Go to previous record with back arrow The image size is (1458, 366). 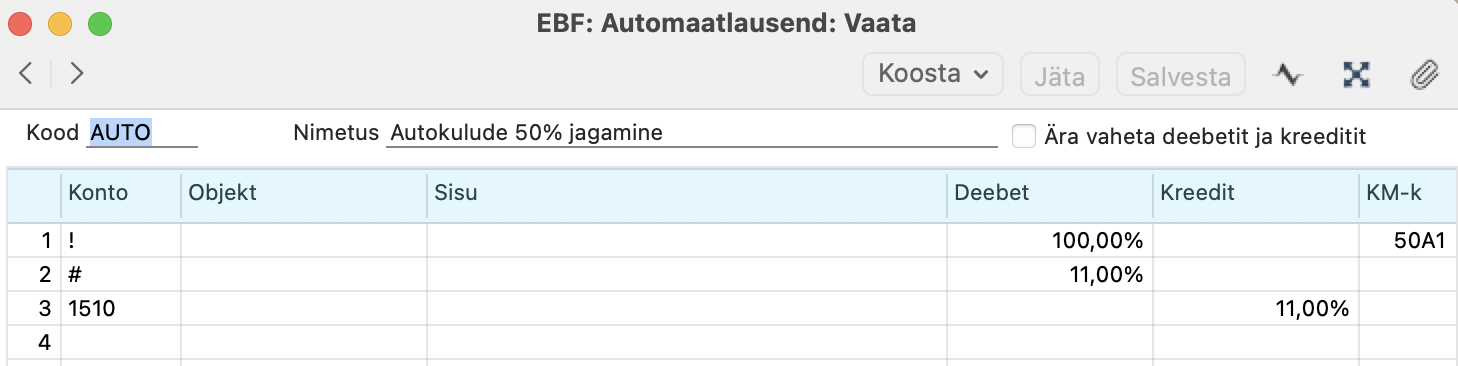tap(27, 73)
